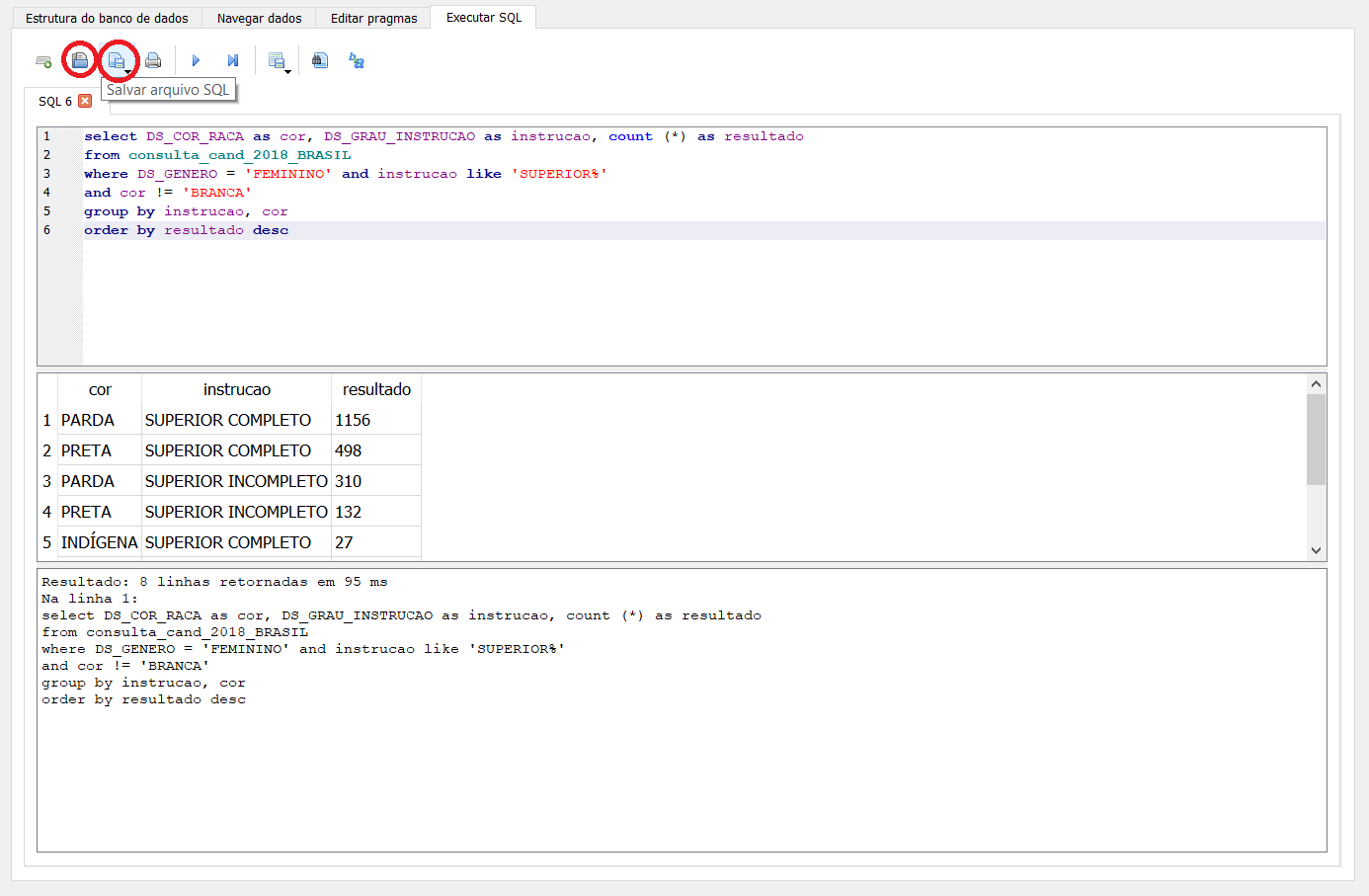This screenshot has height=896, width=1369.
Task: Open find and replace tool
Action: point(357,61)
